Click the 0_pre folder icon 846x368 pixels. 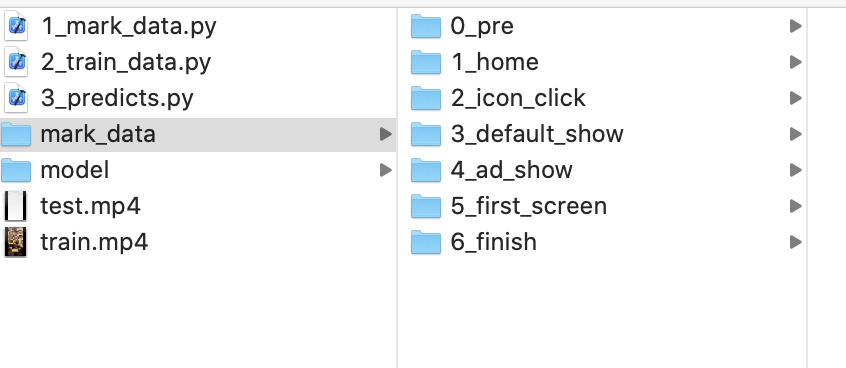pos(426,26)
